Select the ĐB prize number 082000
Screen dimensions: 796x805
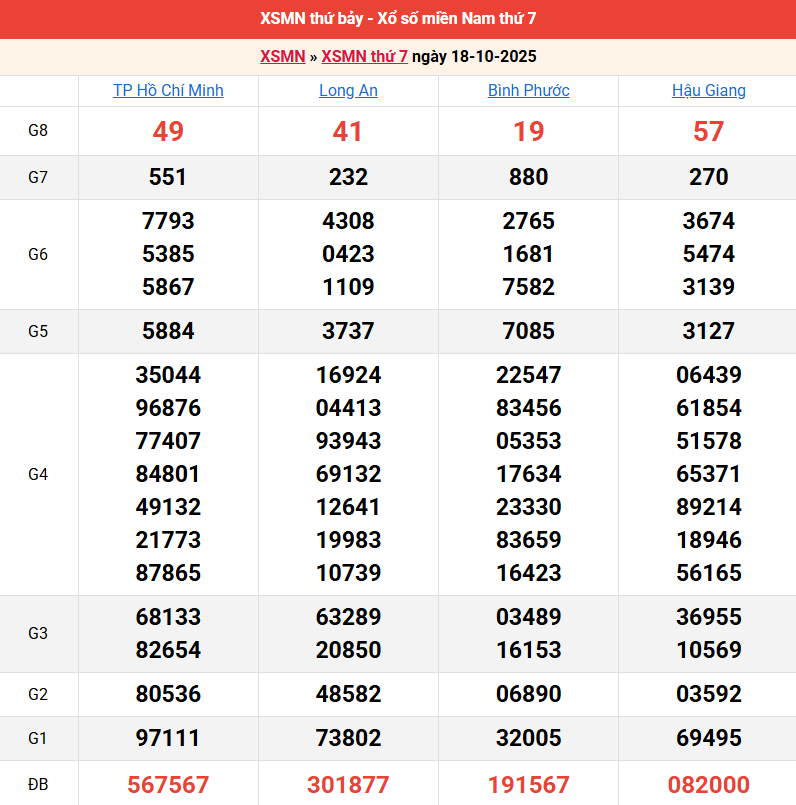point(708,785)
